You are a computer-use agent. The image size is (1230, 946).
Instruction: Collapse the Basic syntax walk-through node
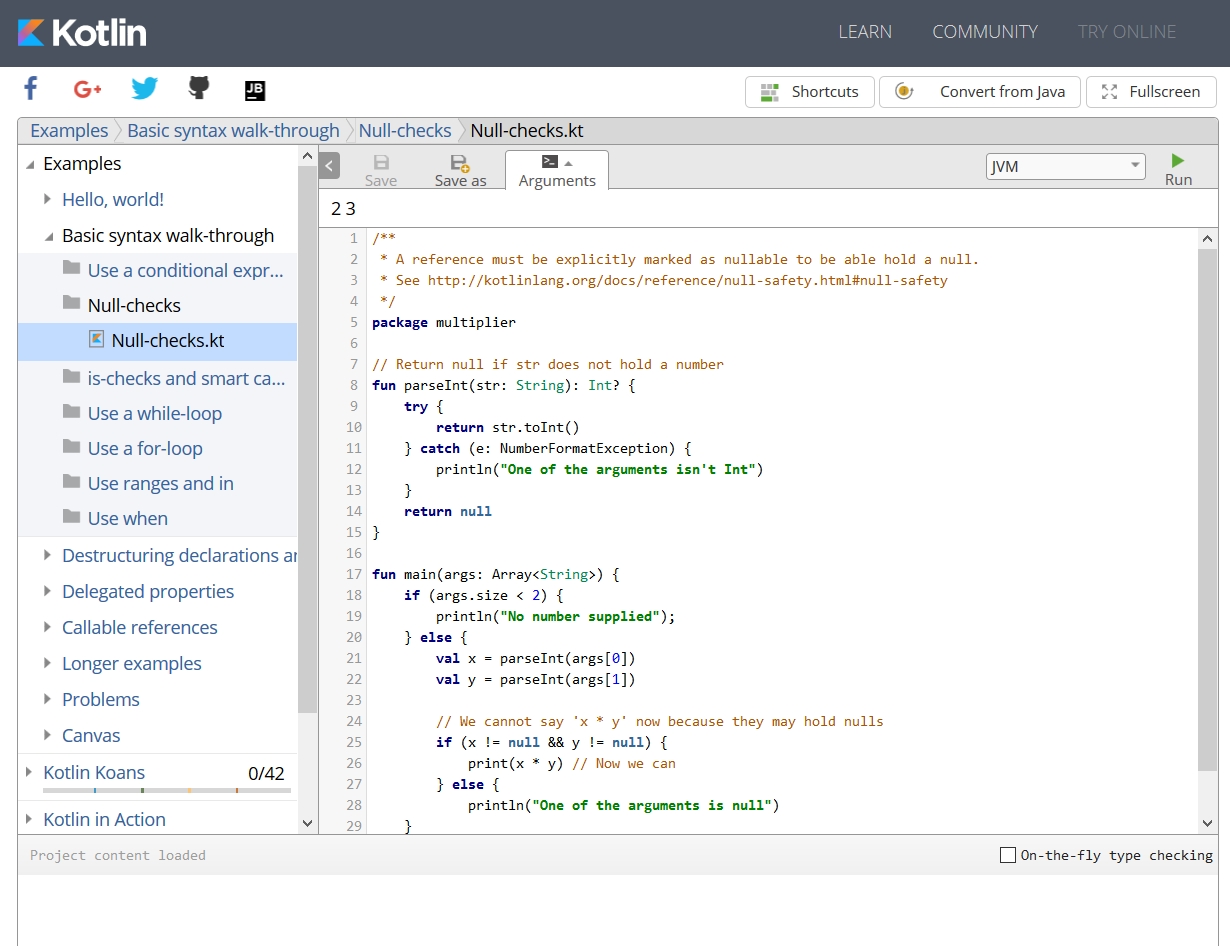pos(47,236)
